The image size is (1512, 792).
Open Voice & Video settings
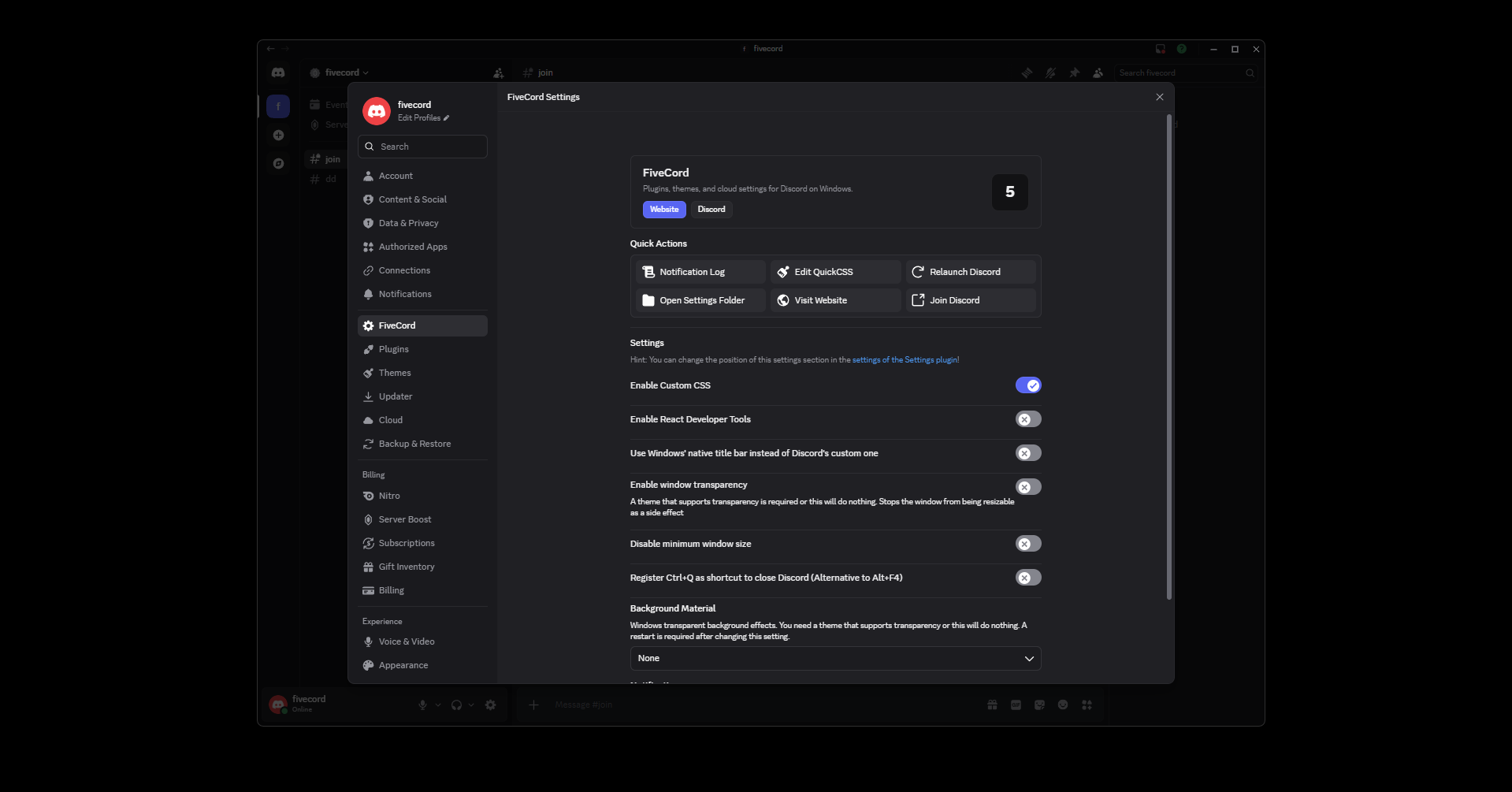point(422,641)
